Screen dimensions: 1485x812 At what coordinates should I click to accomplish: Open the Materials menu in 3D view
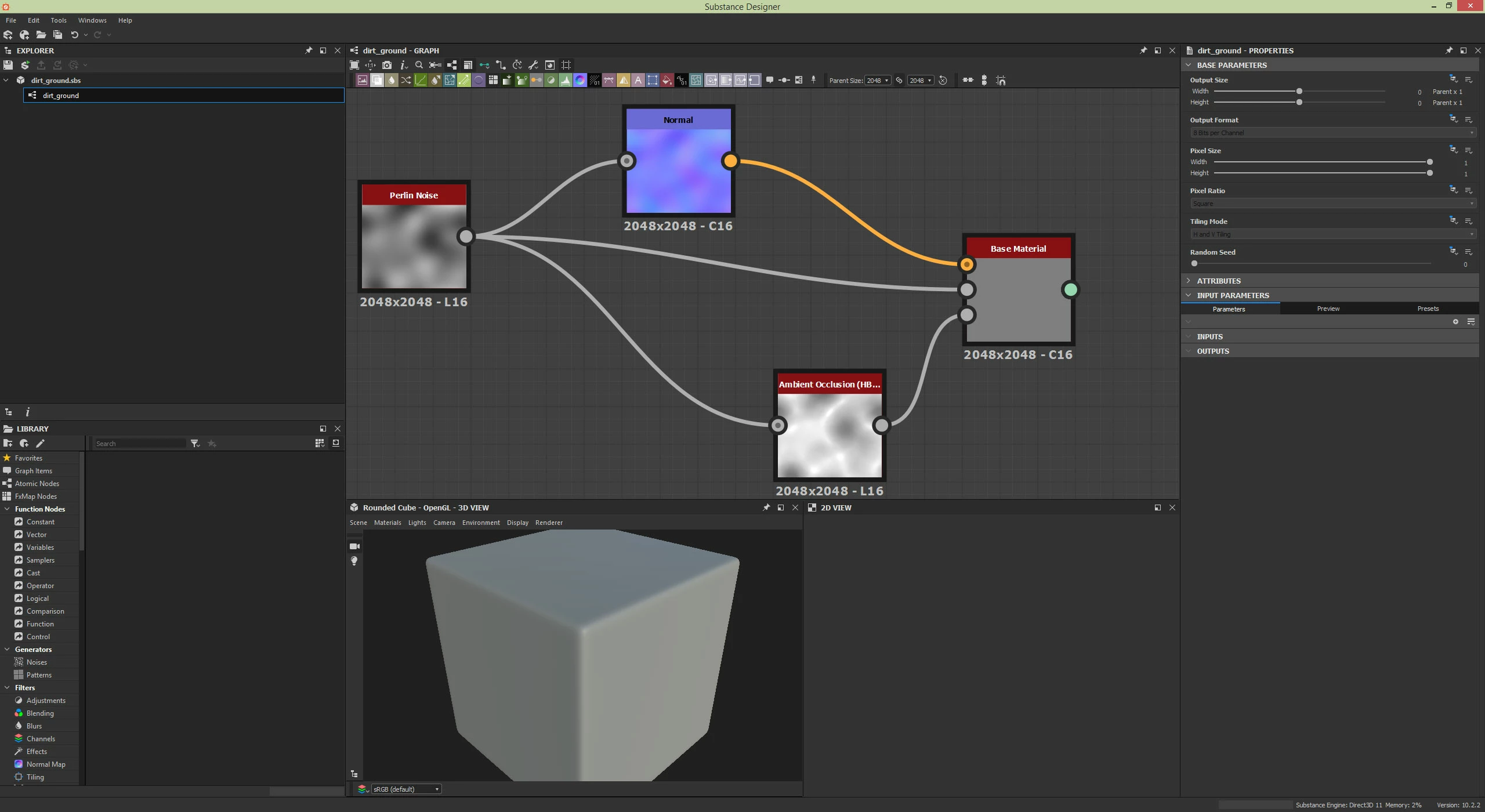pos(387,523)
